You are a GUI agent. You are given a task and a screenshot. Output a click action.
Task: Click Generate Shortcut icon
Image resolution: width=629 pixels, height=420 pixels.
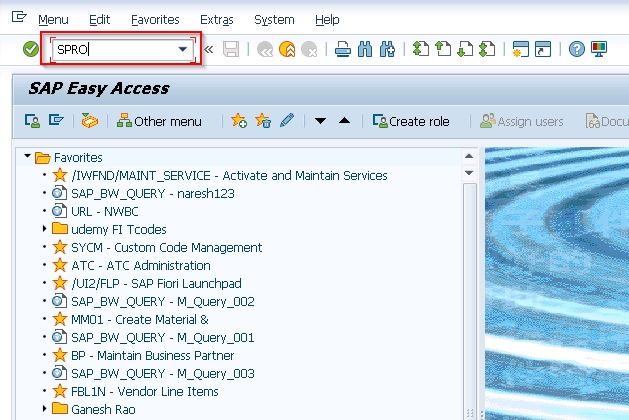(x=543, y=49)
